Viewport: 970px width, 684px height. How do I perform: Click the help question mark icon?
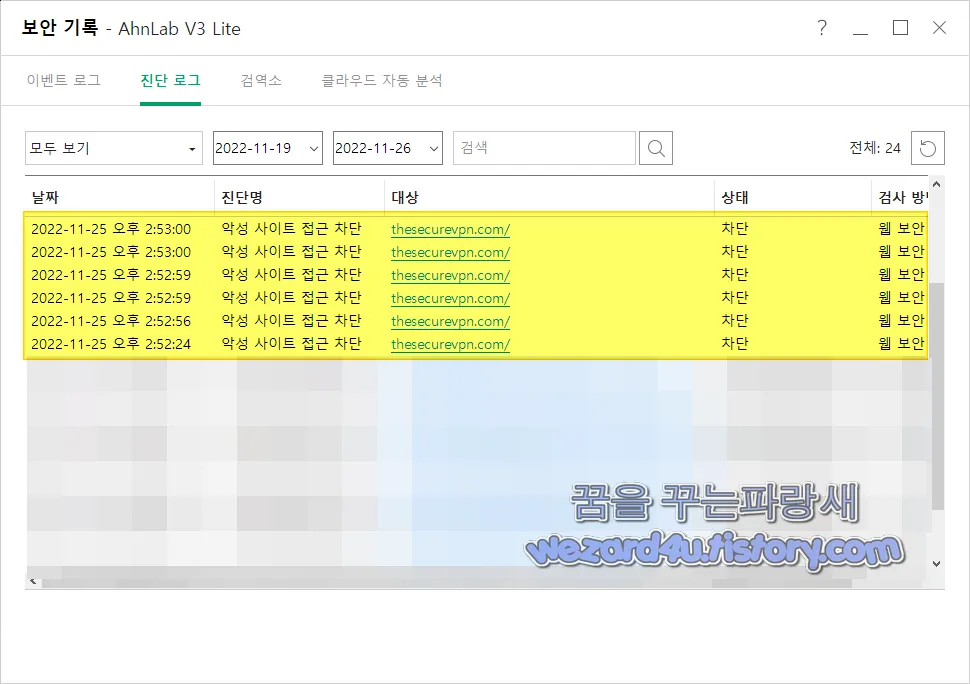(822, 29)
